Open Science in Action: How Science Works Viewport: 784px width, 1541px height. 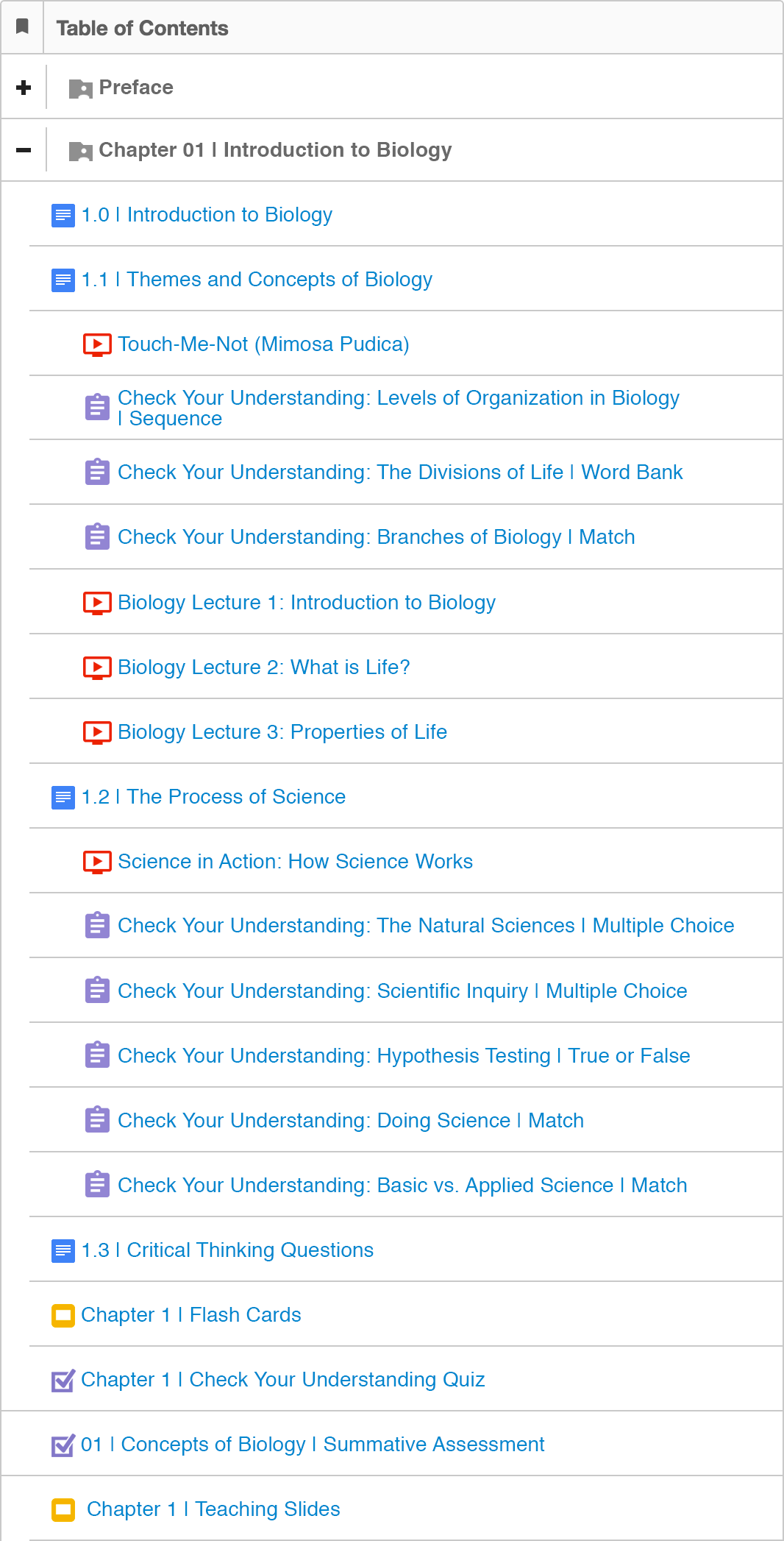tap(295, 862)
